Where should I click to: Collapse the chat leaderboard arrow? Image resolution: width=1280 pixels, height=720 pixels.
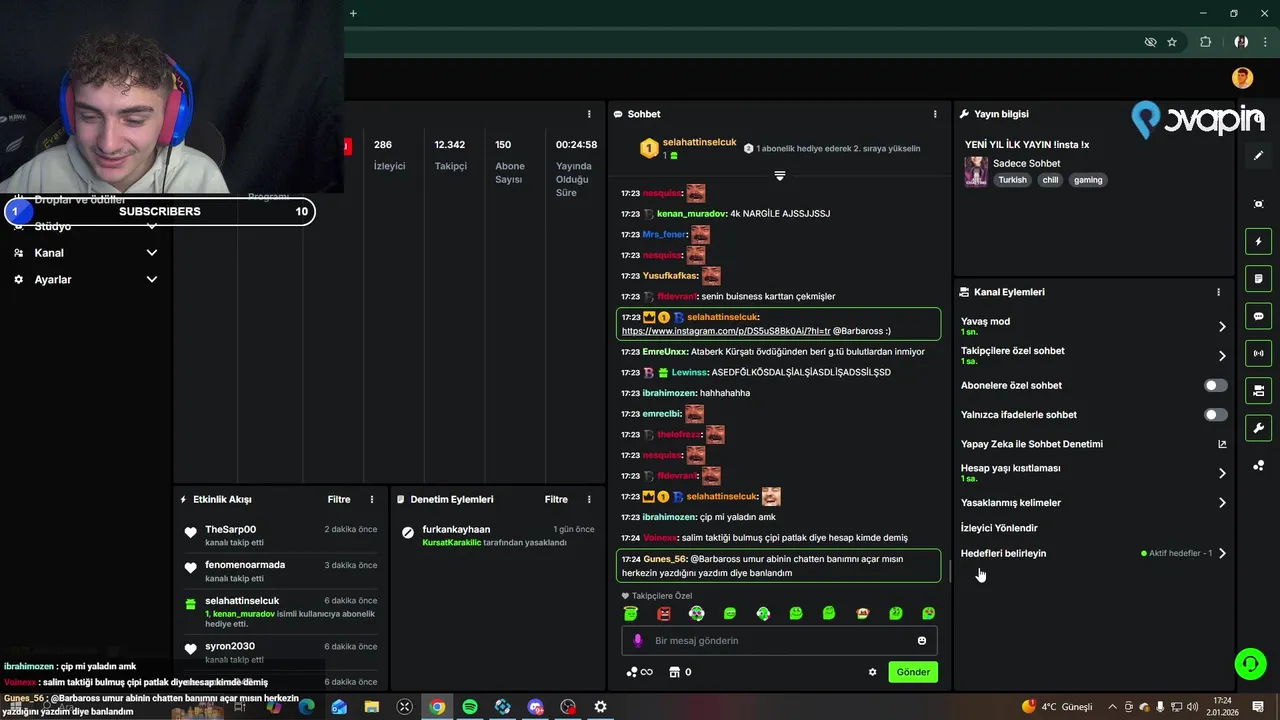point(780,175)
